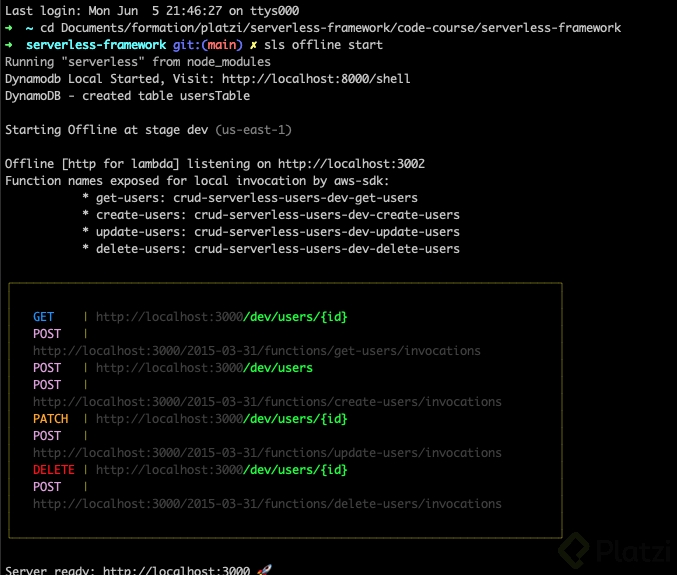Click the http://localhost:3002 lambda listening URL

(351, 164)
